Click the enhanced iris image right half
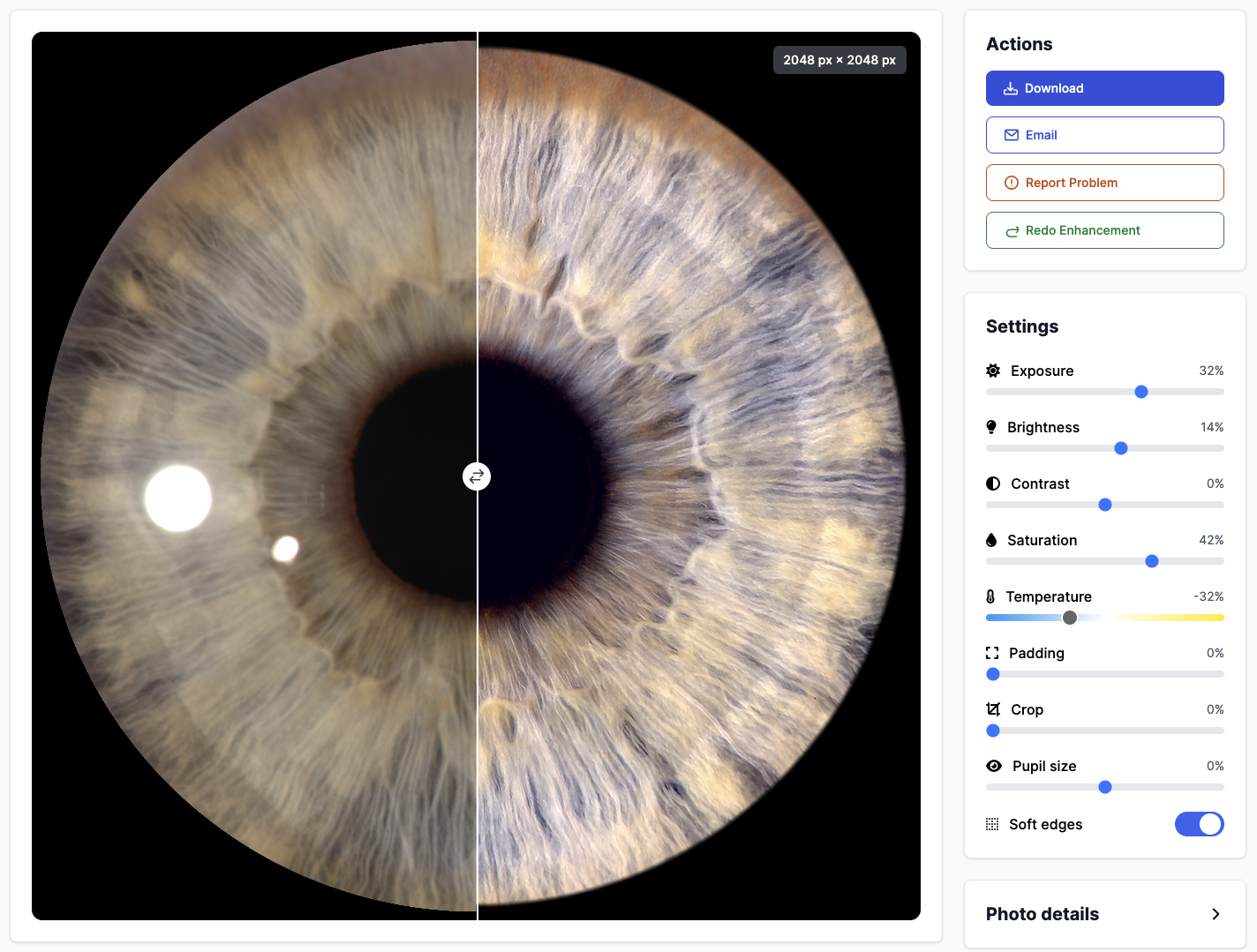The height and width of the screenshot is (952, 1257). pos(693,476)
